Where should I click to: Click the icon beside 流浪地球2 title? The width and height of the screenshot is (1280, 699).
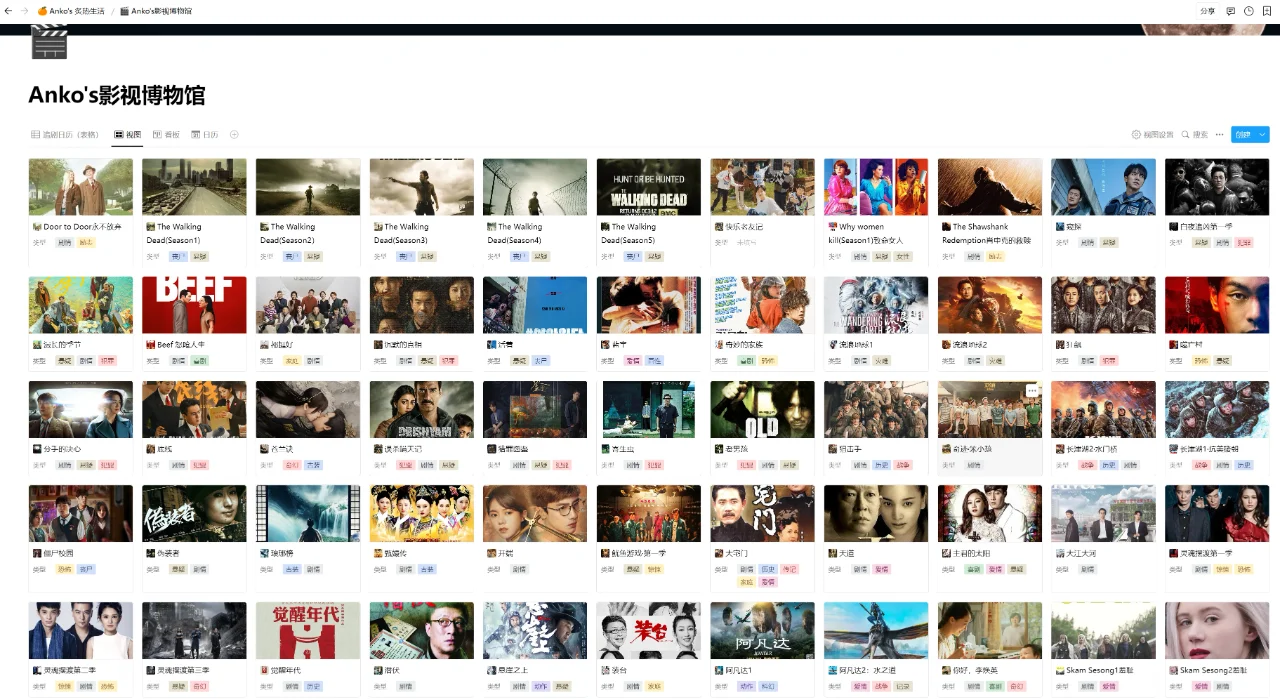point(947,344)
